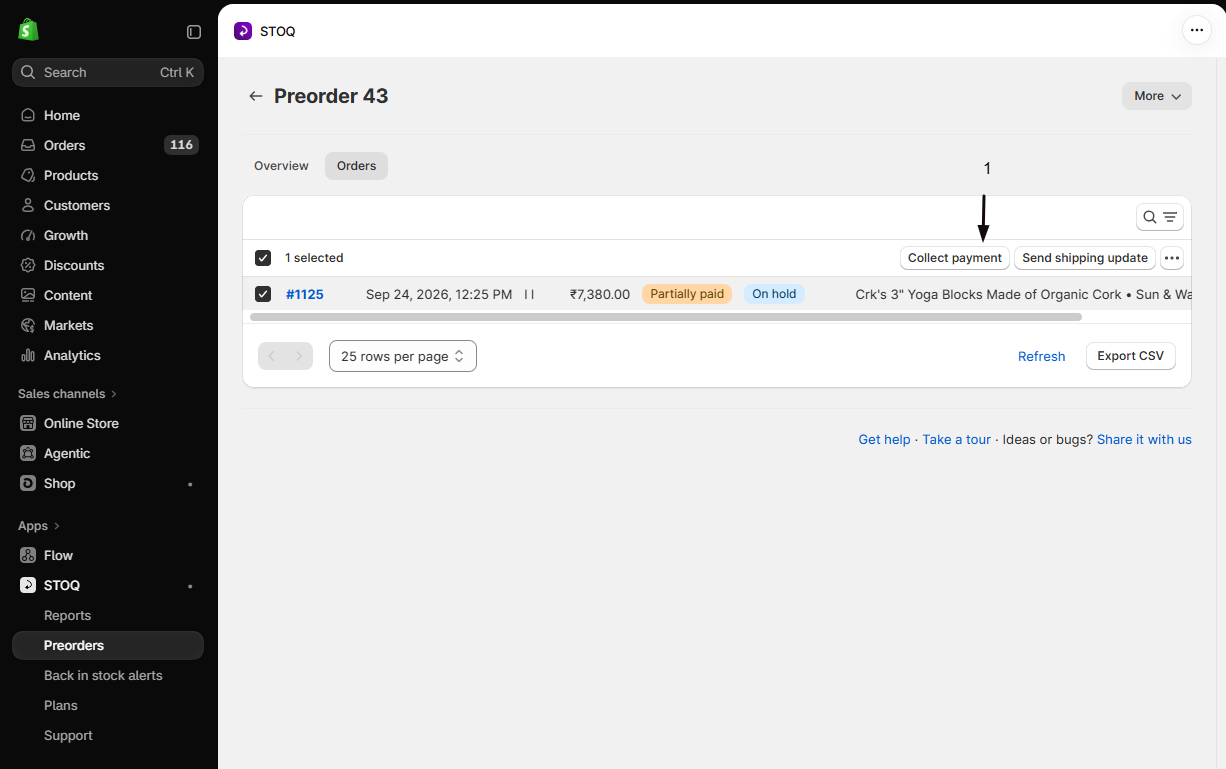
Task: Click the Analytics bar chart icon
Action: [x=28, y=355]
